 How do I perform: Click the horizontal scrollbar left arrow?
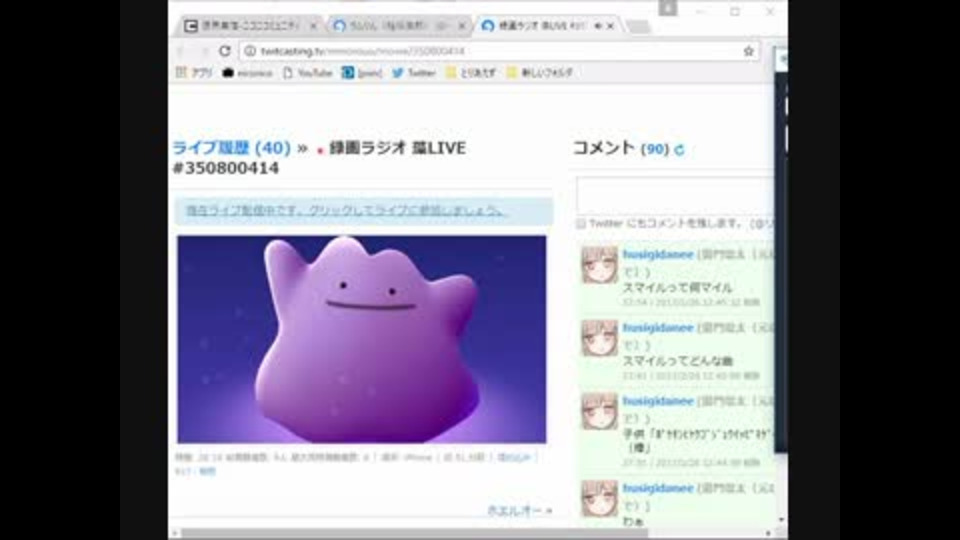click(x=175, y=533)
